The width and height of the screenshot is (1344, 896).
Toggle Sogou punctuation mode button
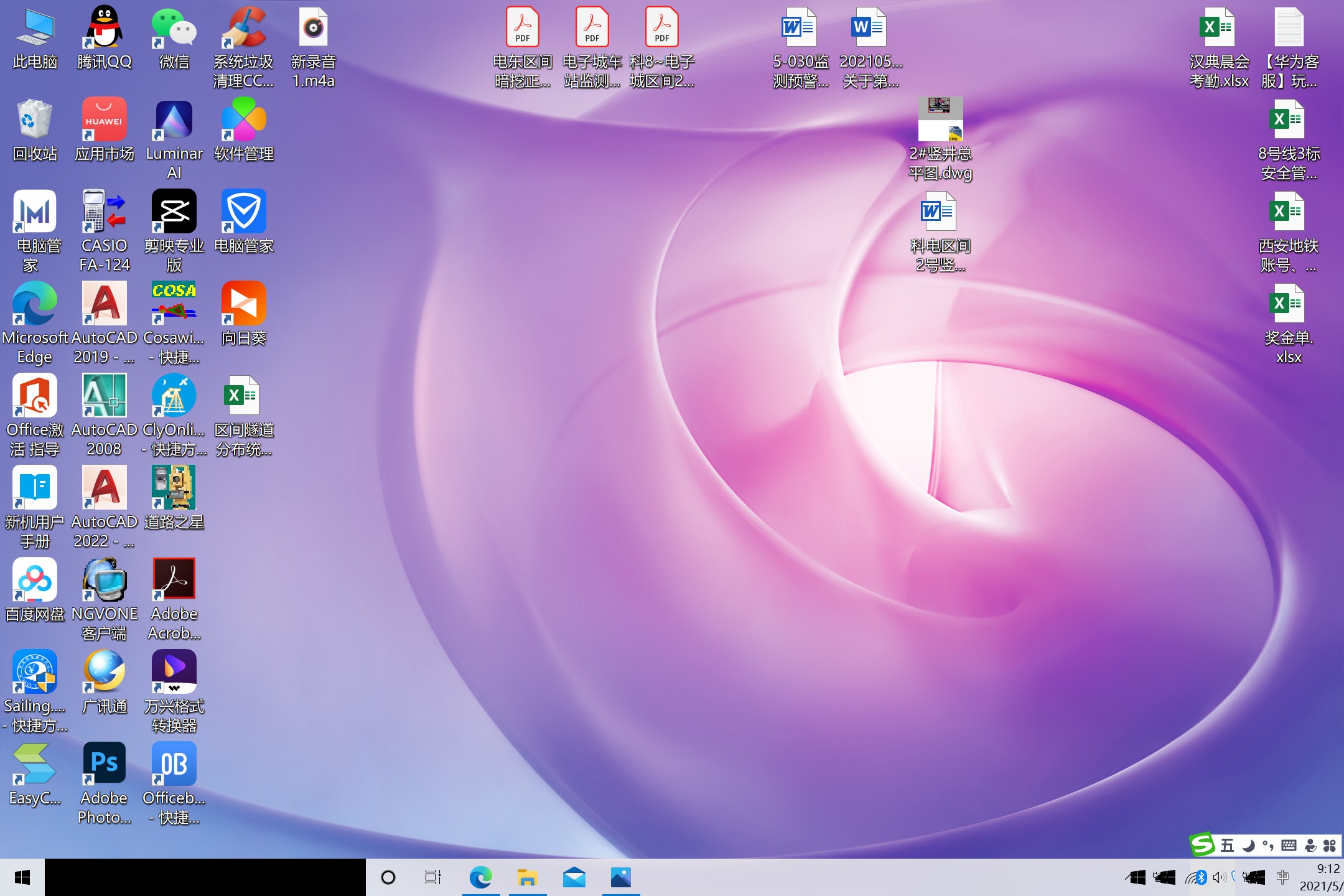(1267, 845)
